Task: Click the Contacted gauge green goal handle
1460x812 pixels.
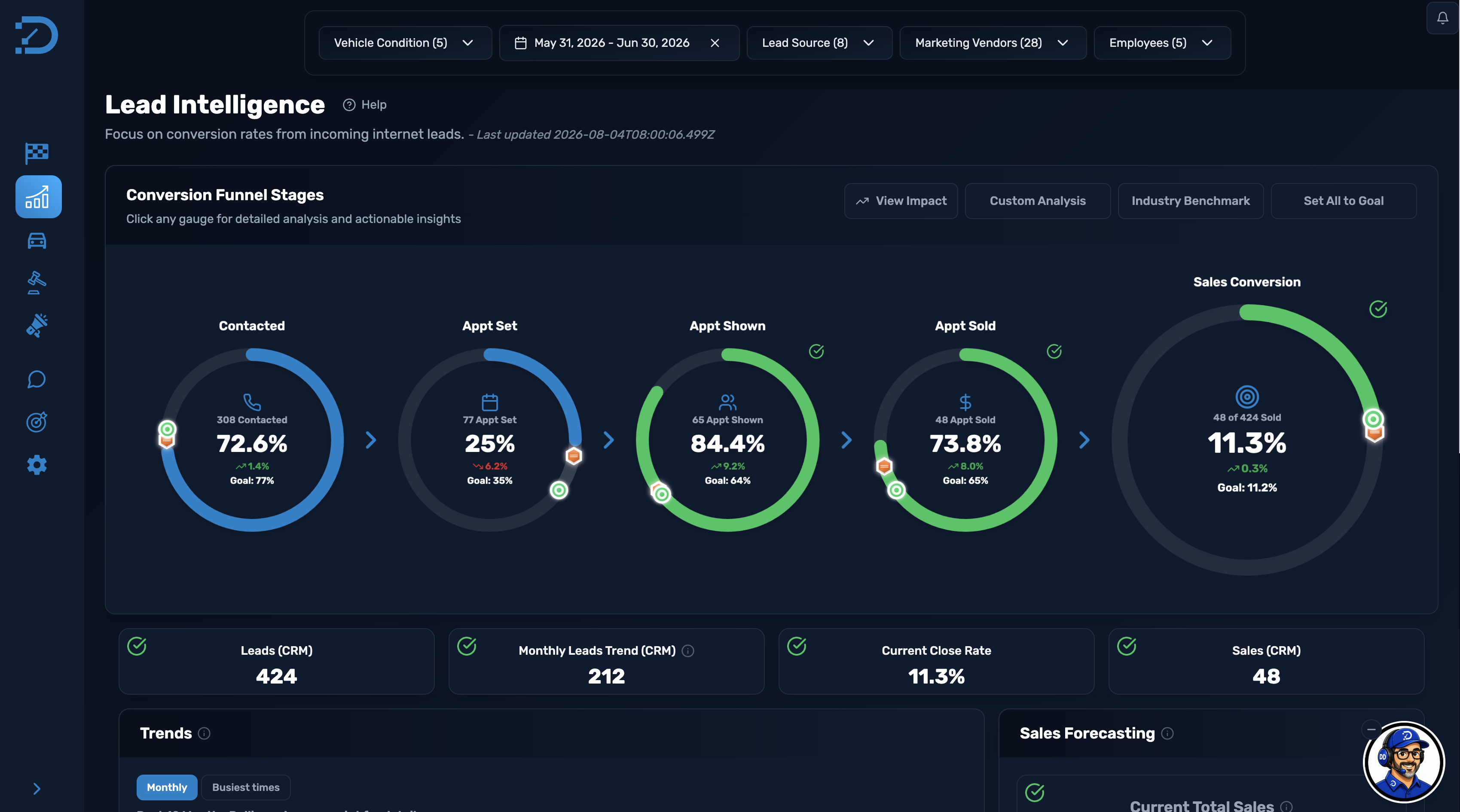Action: [167, 429]
